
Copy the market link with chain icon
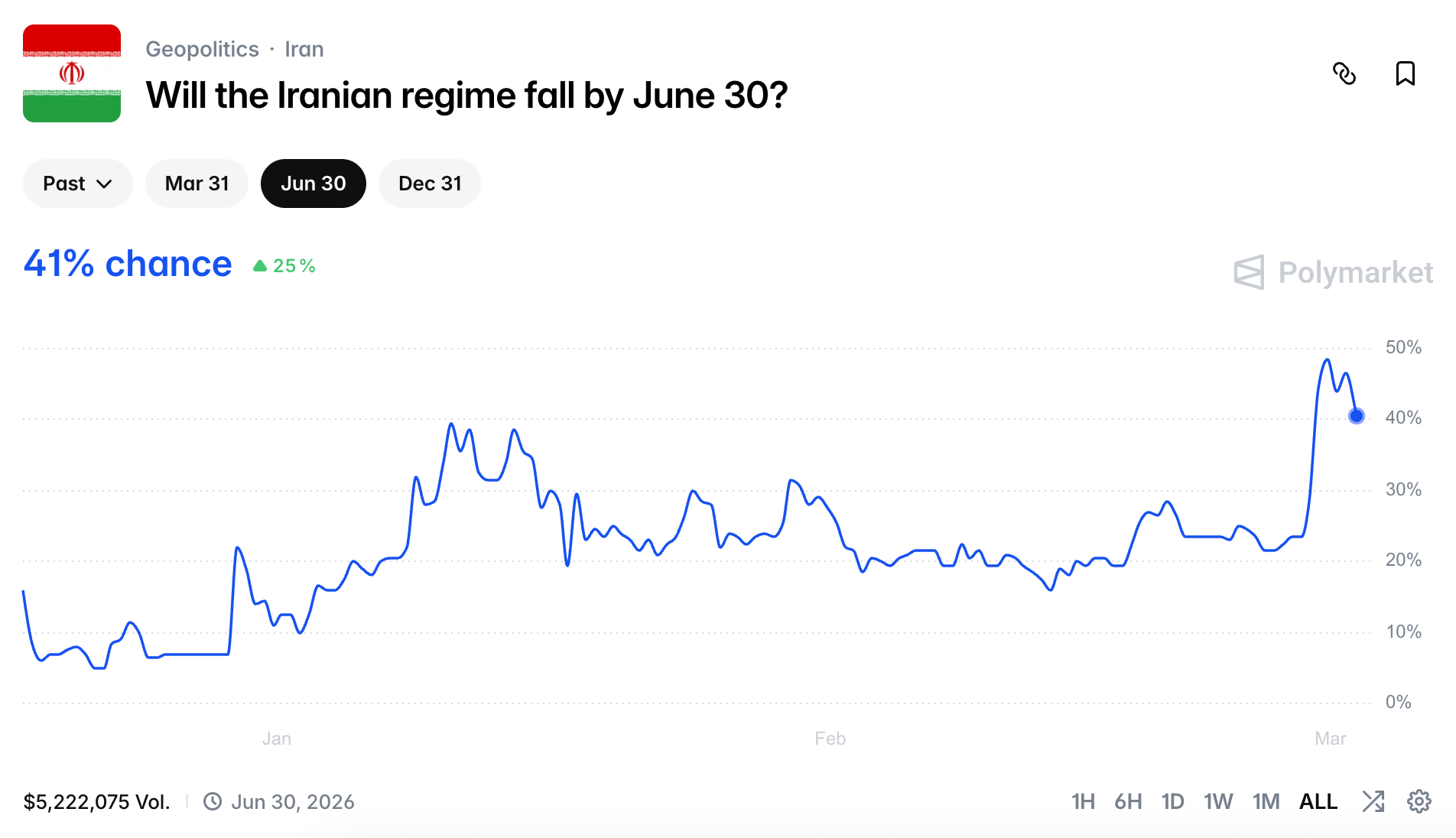1344,73
